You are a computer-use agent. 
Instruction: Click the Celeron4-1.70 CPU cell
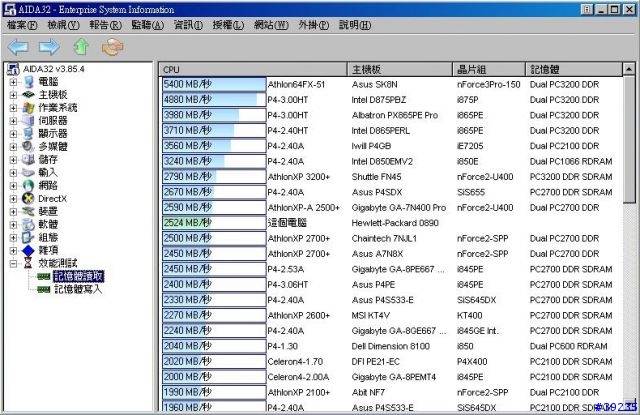[x=295, y=362]
